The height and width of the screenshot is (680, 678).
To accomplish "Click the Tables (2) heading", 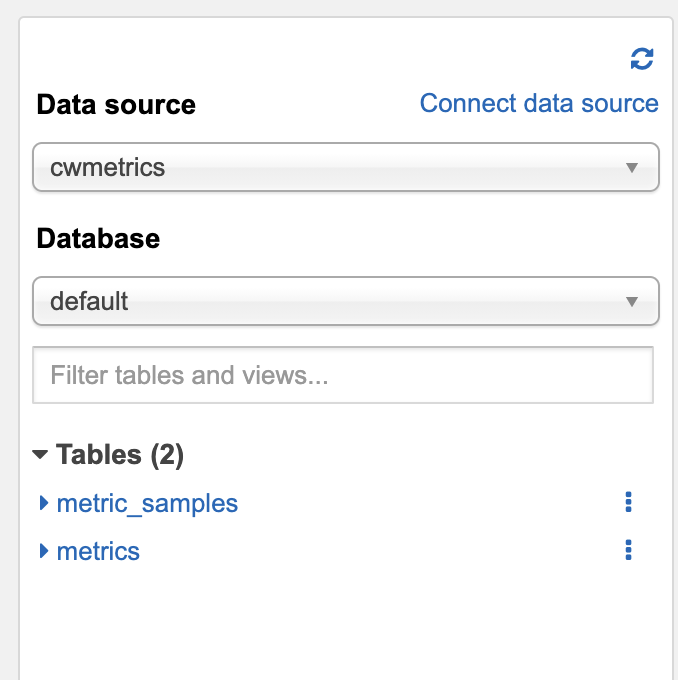I will click(x=120, y=455).
